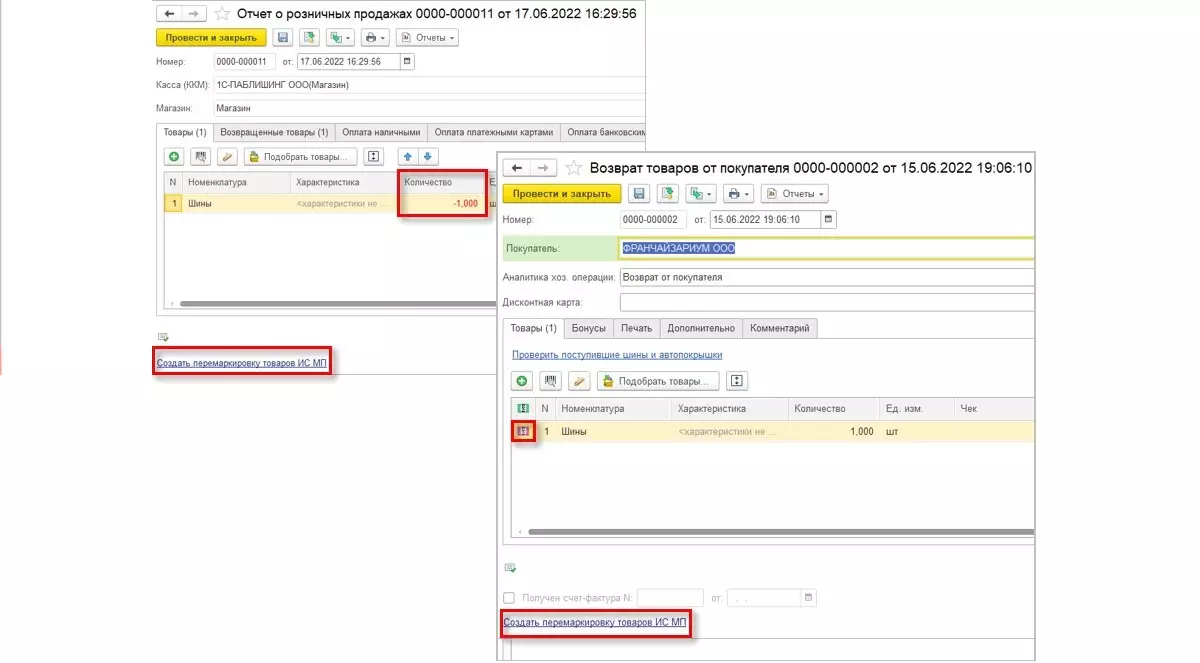Open Отчеты dropdown in retail sales report
Viewport: 1200px width, 663px height.
tap(427, 37)
